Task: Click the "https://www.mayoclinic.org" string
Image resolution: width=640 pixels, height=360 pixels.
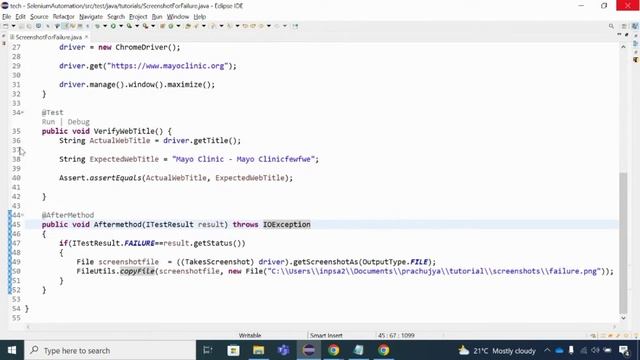Action: coord(168,66)
